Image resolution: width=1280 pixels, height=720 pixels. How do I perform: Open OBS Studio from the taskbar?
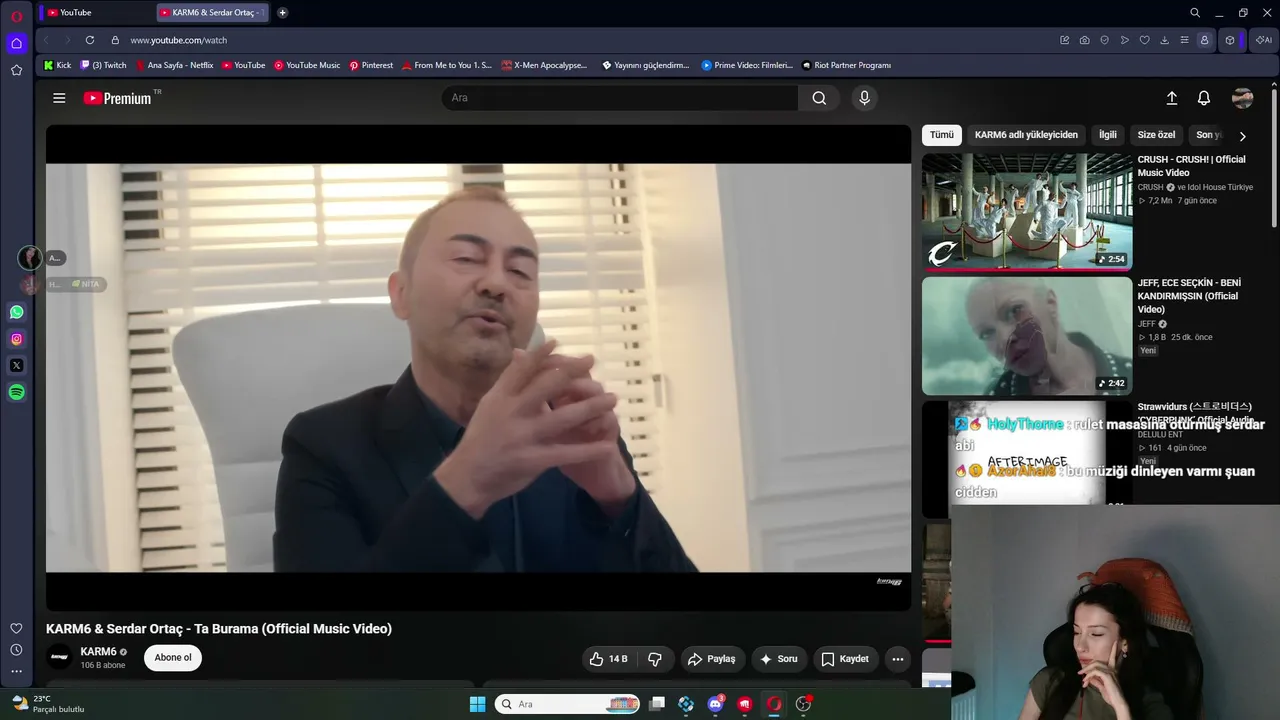803,704
